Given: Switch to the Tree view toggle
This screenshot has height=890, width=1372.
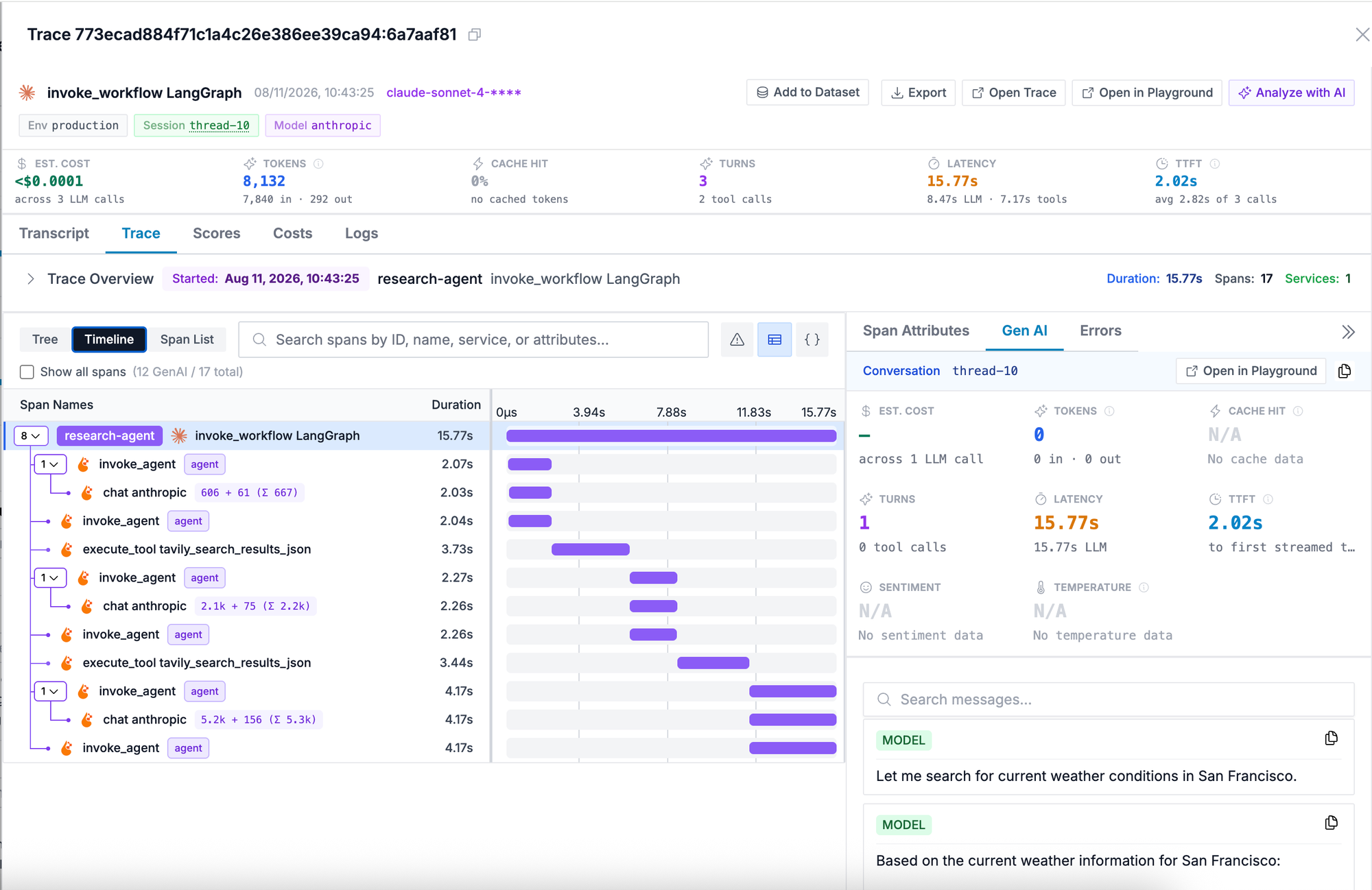Looking at the screenshot, I should [45, 339].
